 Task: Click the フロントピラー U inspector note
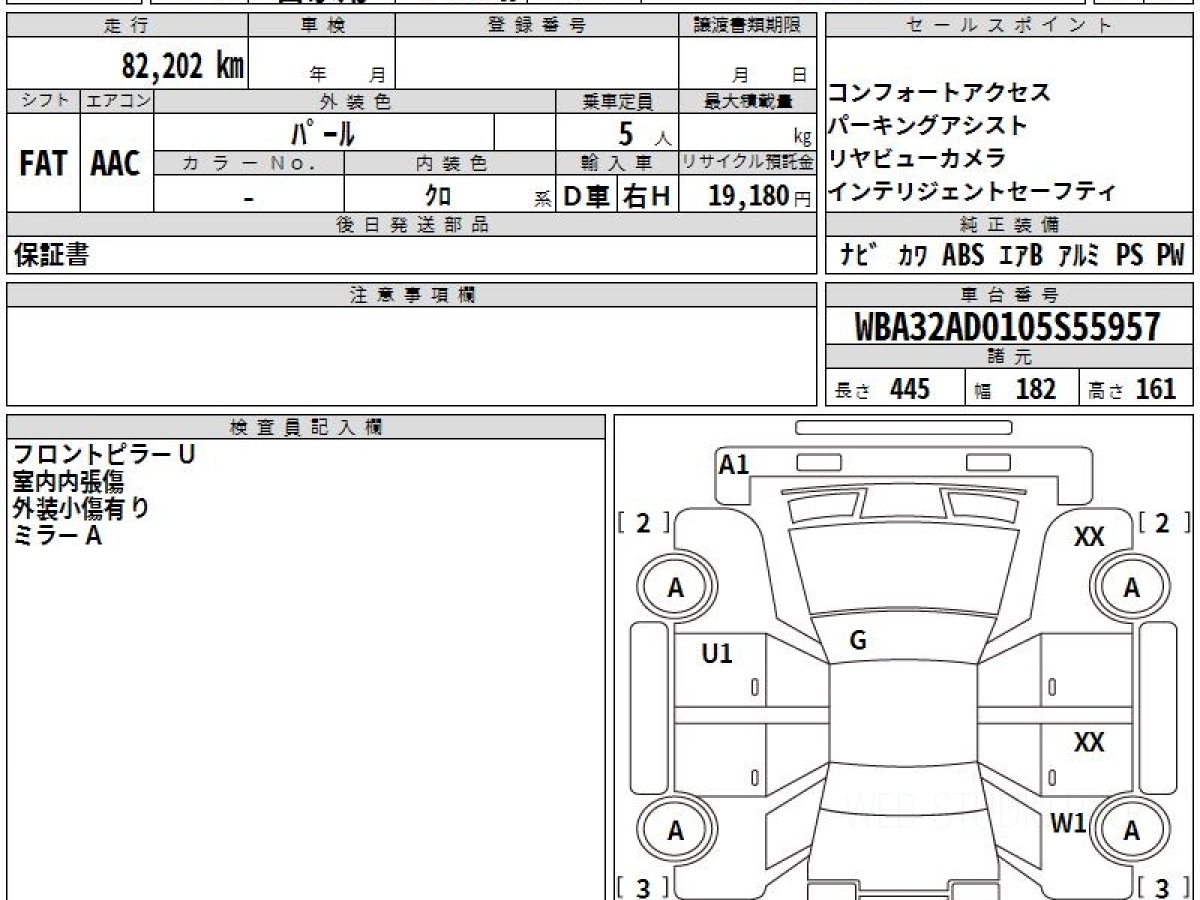tap(104, 454)
